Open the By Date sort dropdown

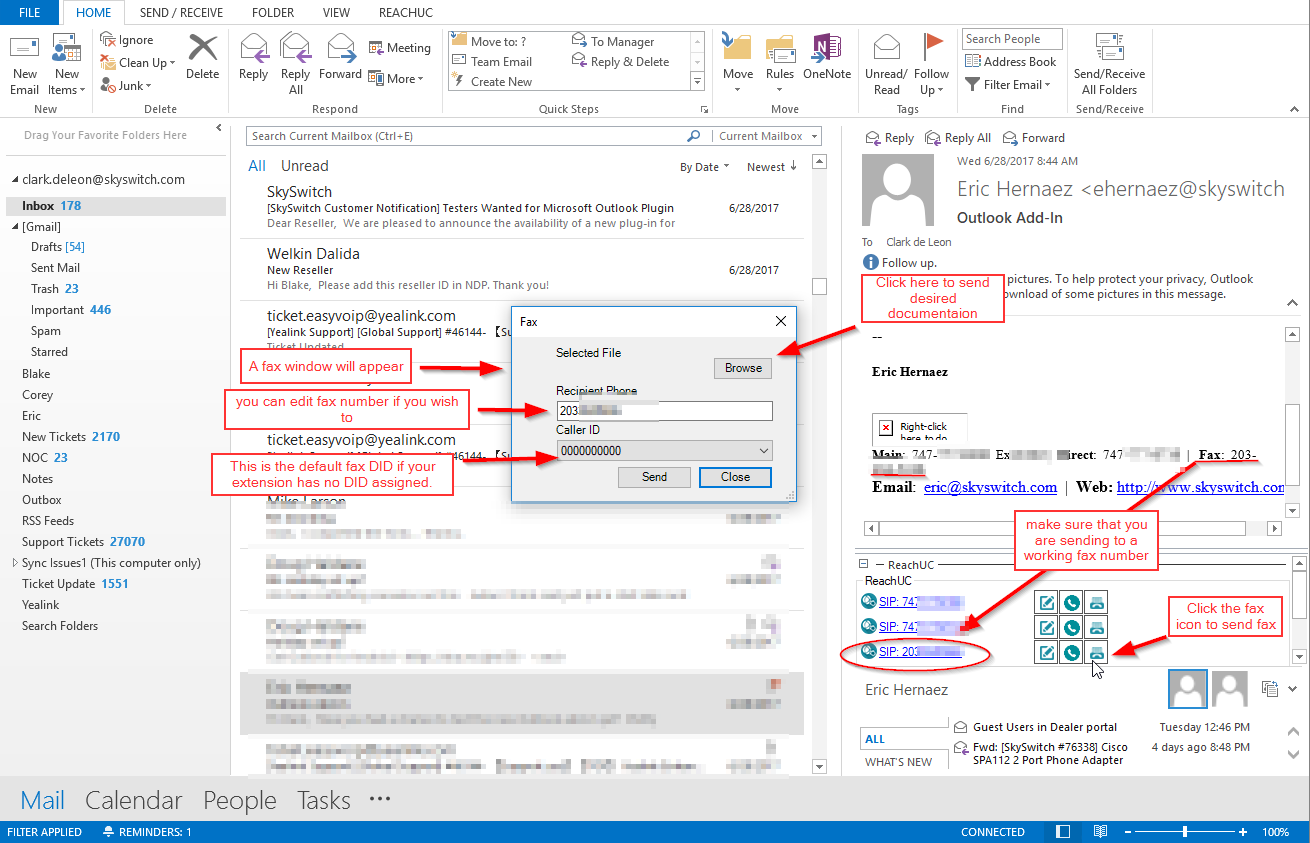(705, 167)
